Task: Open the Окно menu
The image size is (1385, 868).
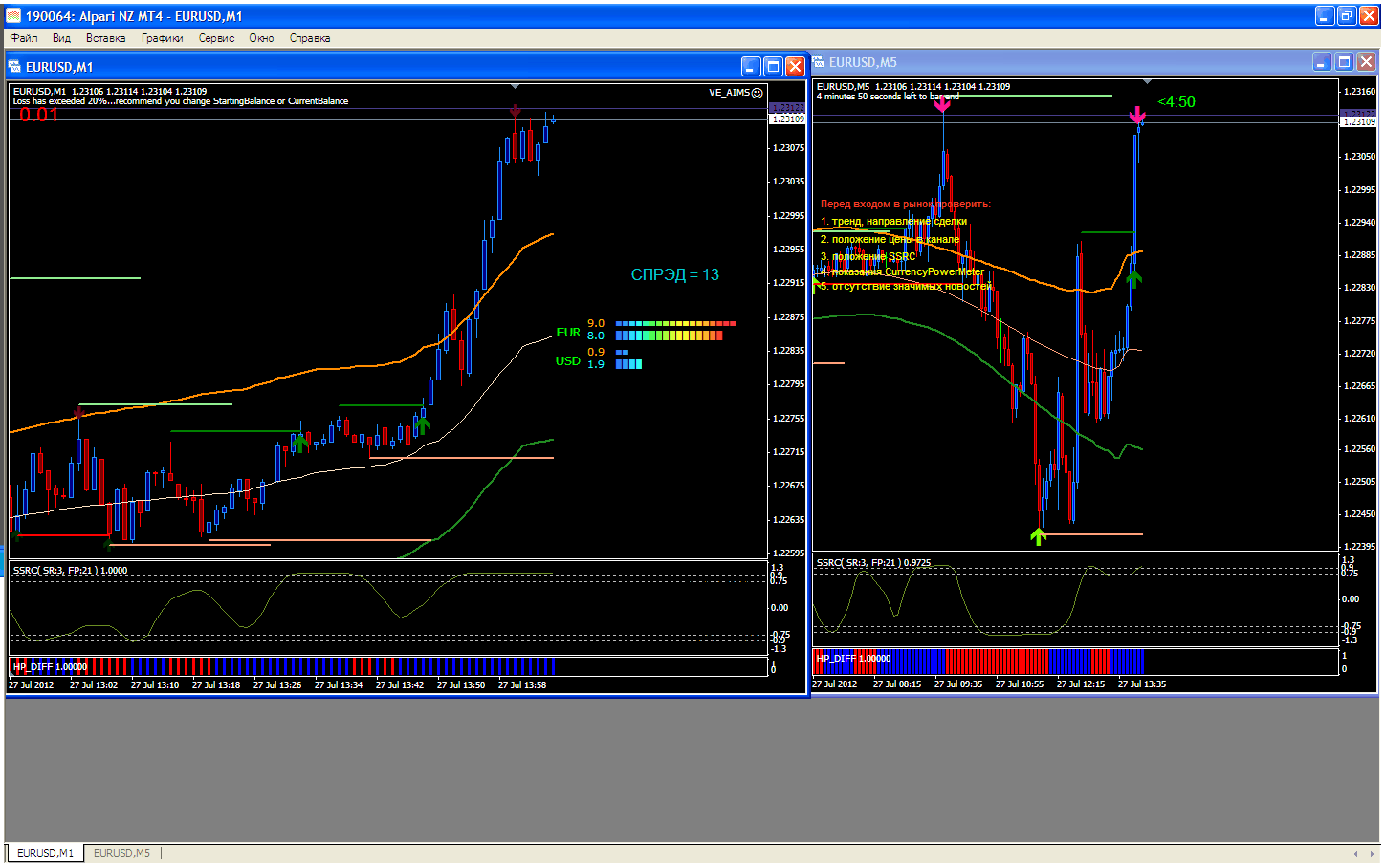Action: (x=261, y=38)
